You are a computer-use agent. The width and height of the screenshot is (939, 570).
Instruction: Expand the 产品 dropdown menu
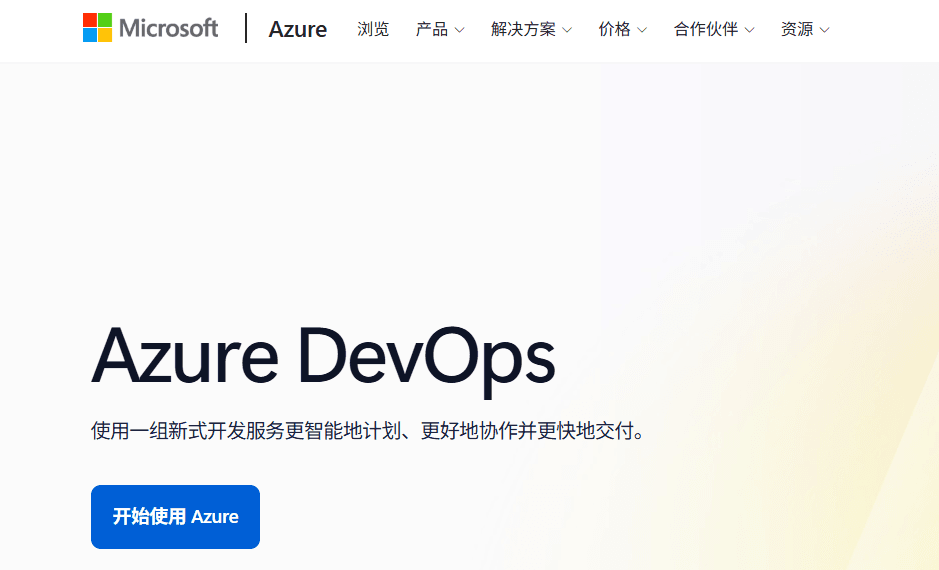tap(440, 29)
